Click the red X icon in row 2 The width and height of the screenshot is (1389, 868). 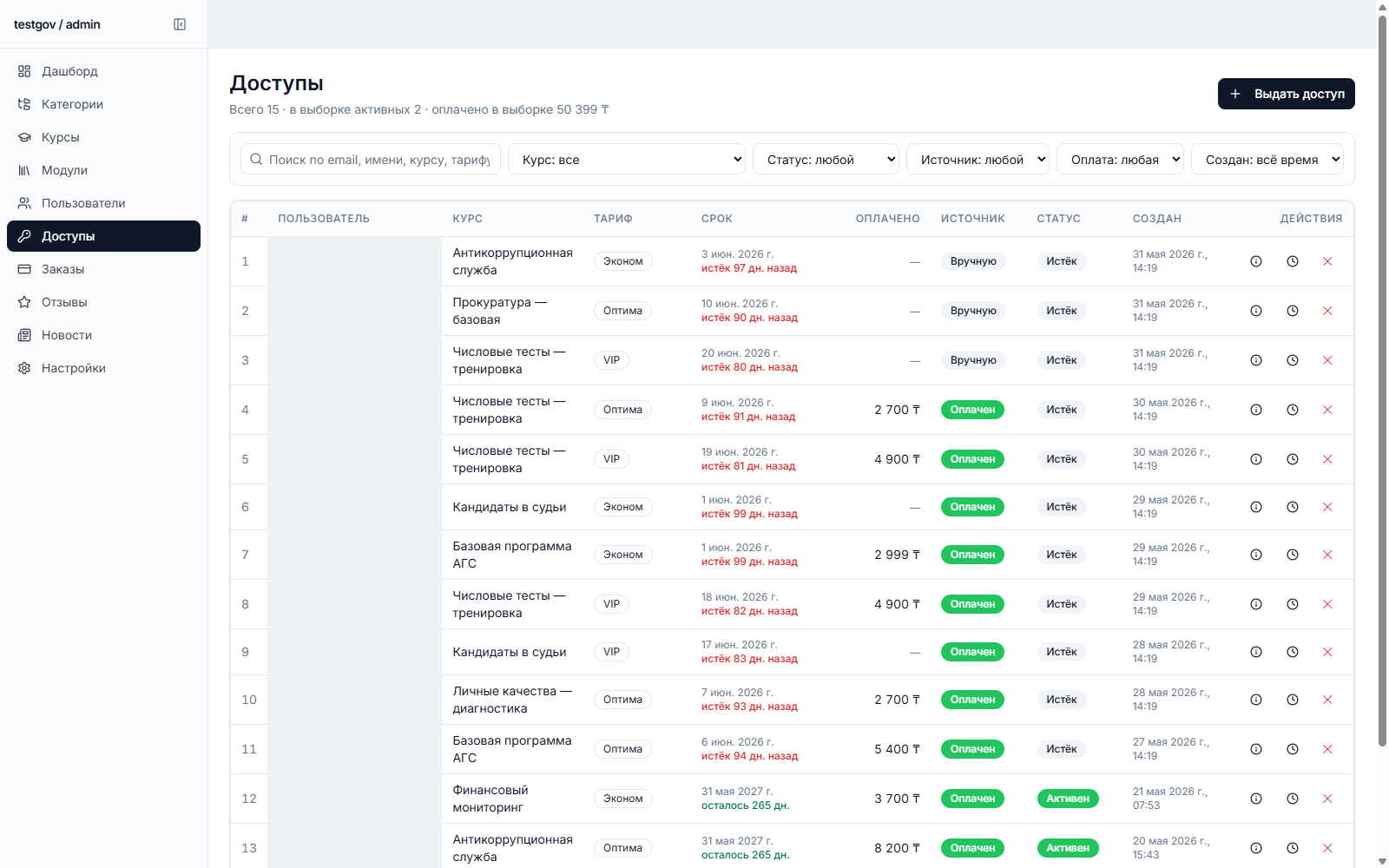(x=1327, y=311)
